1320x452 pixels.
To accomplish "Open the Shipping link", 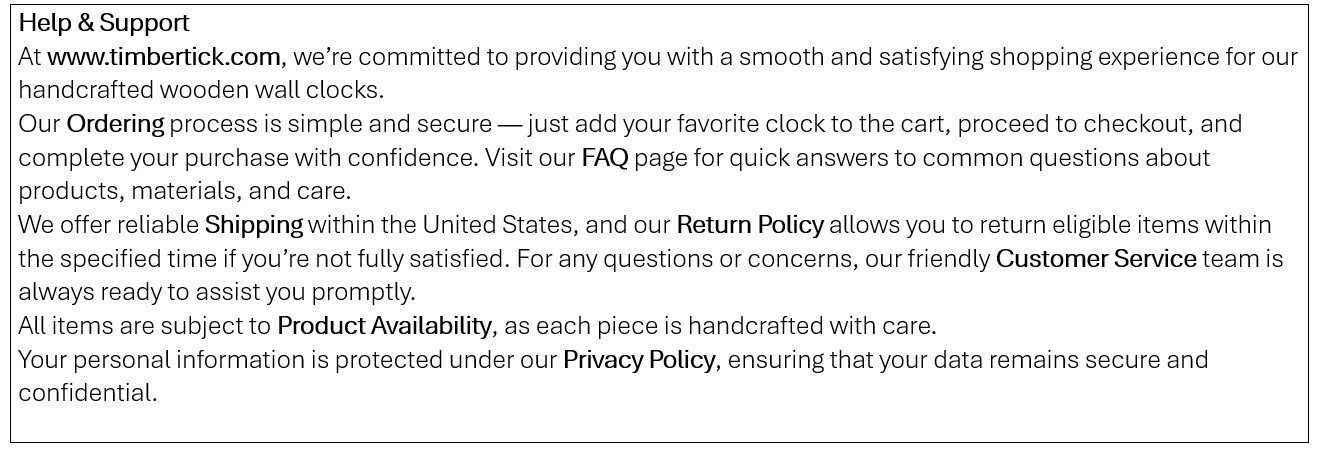I will point(253,225).
